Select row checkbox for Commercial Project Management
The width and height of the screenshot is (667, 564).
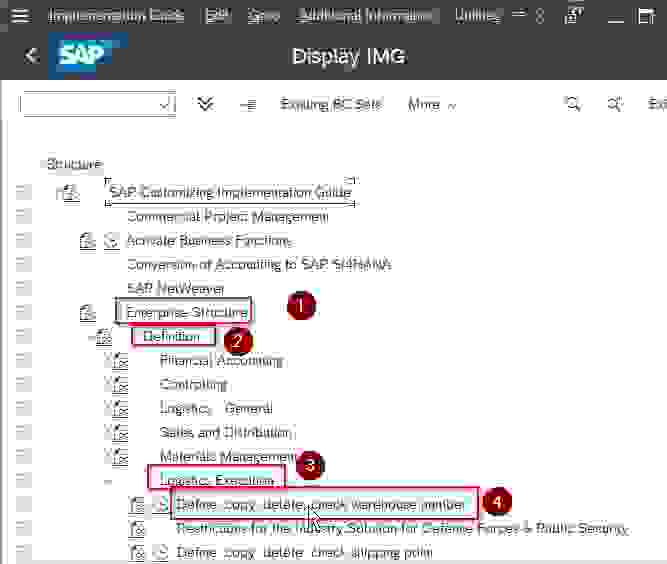pos(23,216)
